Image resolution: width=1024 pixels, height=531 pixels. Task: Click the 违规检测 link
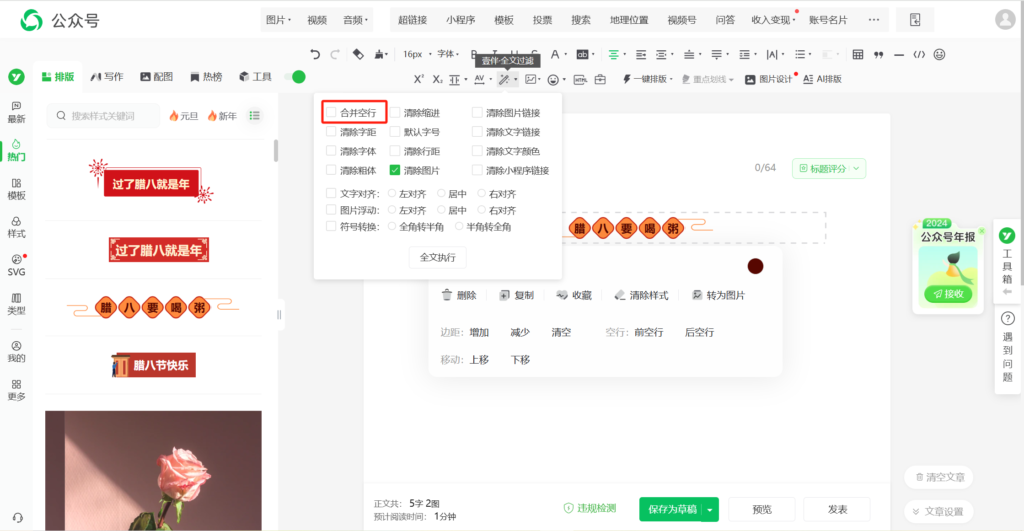point(590,508)
